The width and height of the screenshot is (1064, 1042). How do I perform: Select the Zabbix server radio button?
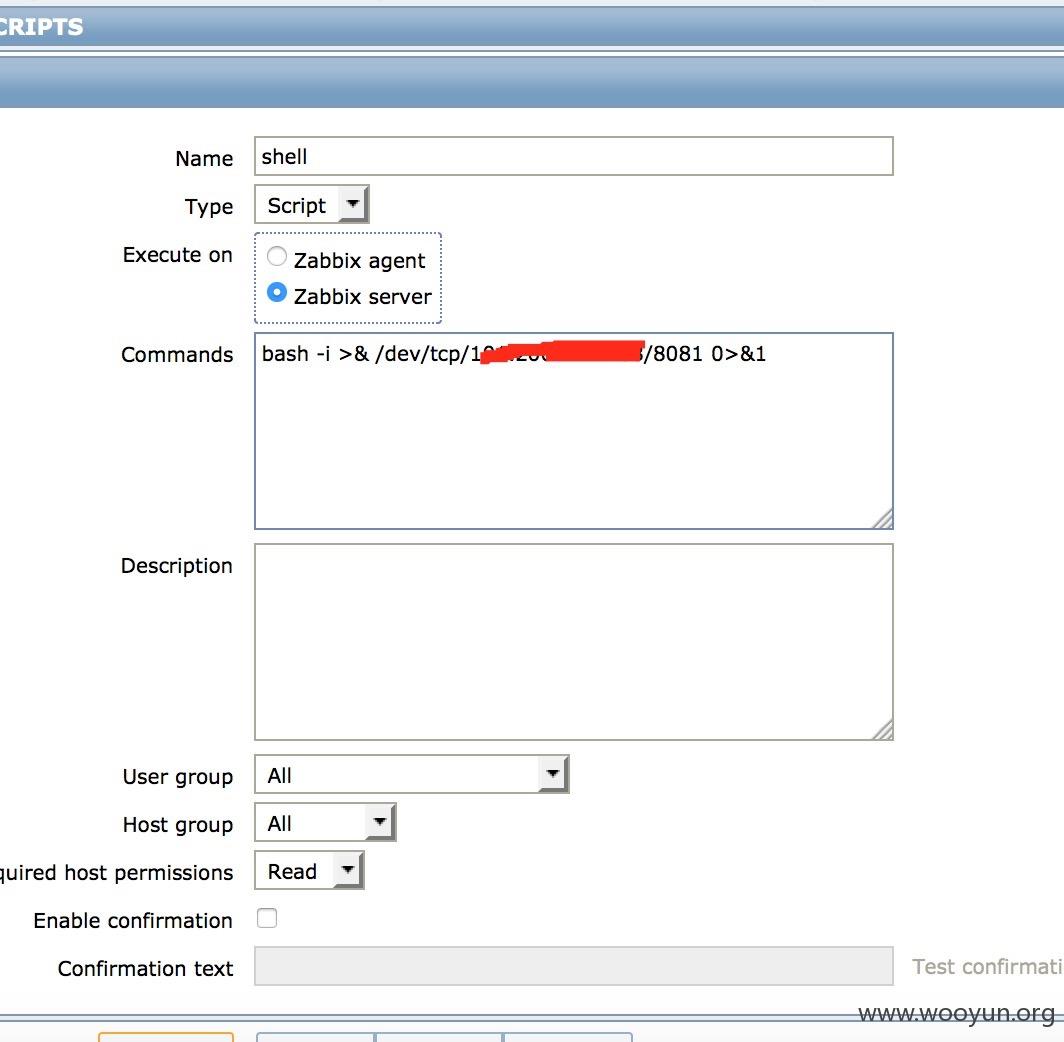pyautogui.click(x=276, y=292)
